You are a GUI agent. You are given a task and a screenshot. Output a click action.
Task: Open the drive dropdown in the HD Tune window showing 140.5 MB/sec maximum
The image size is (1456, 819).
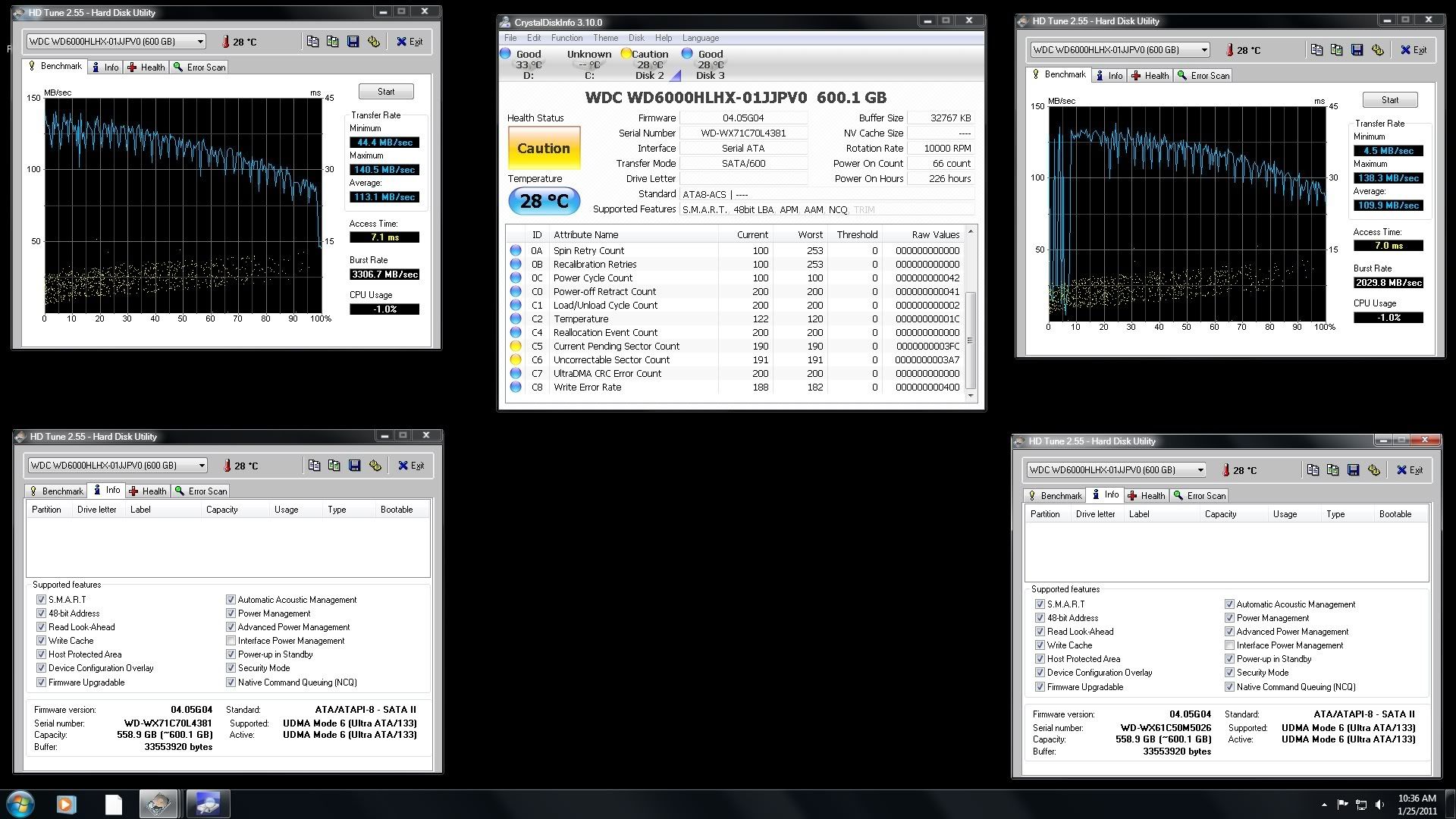pos(200,42)
